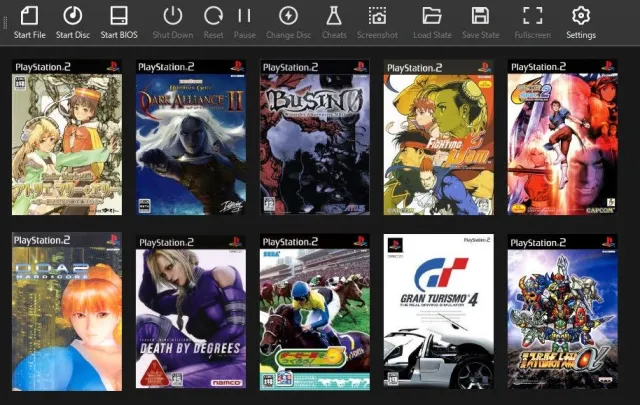Open the Cheats flask icon

coord(334,16)
